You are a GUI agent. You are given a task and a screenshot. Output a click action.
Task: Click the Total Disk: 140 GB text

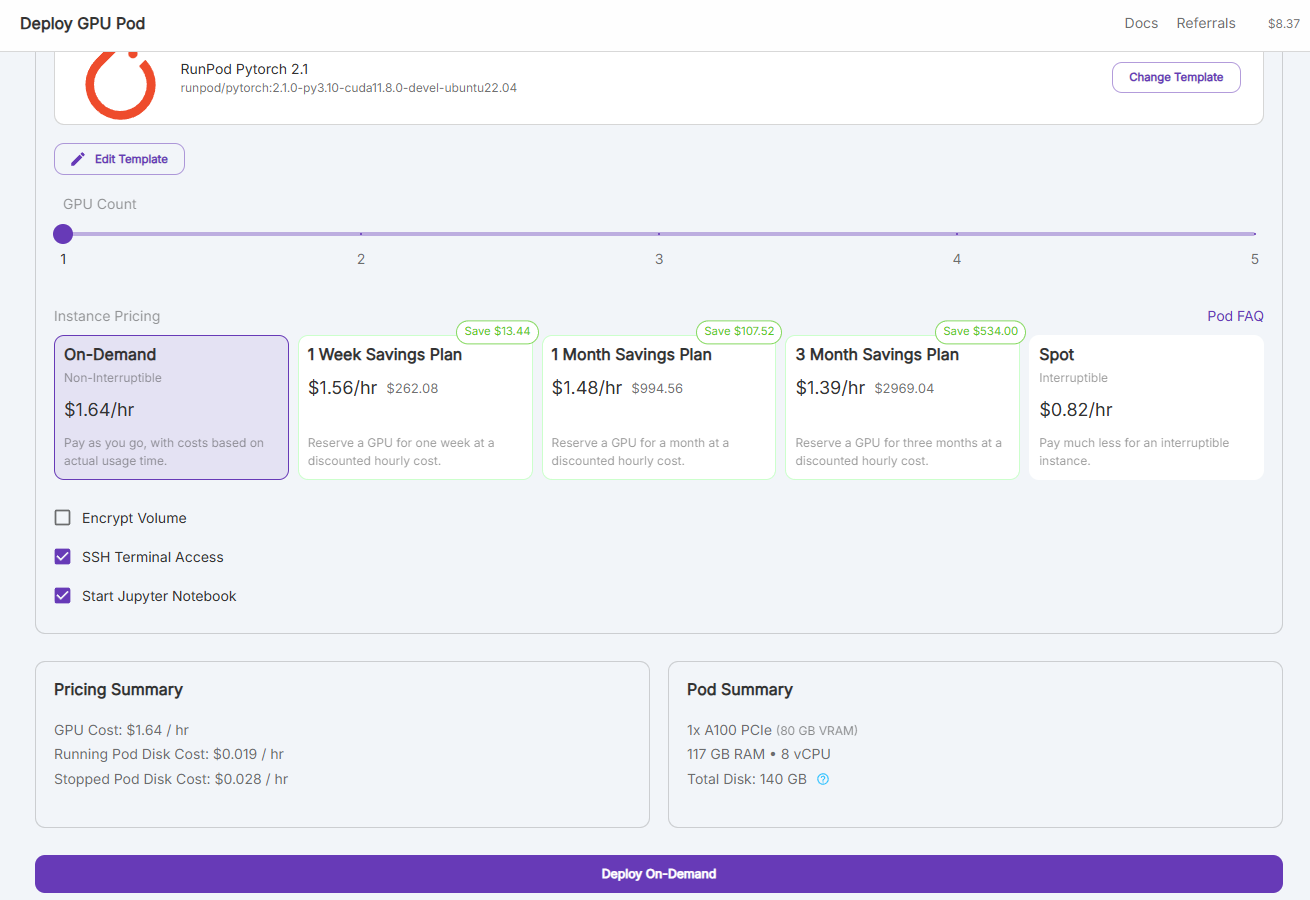pyautogui.click(x=747, y=779)
